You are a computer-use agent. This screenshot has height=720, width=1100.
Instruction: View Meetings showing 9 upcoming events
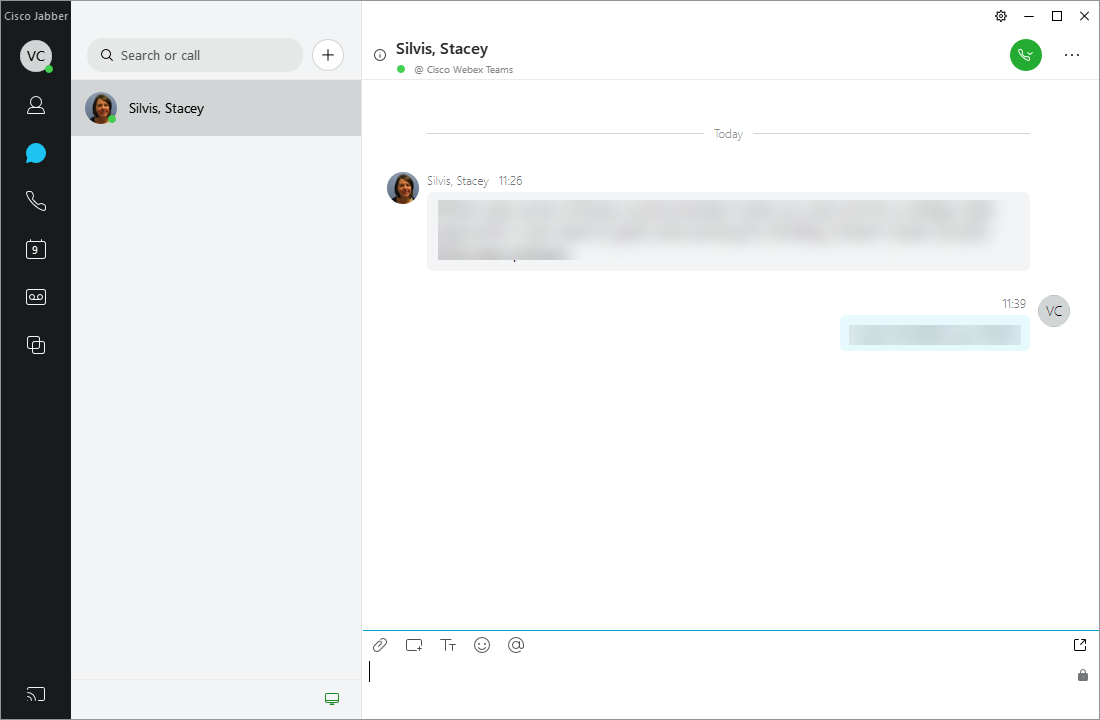tap(36, 249)
